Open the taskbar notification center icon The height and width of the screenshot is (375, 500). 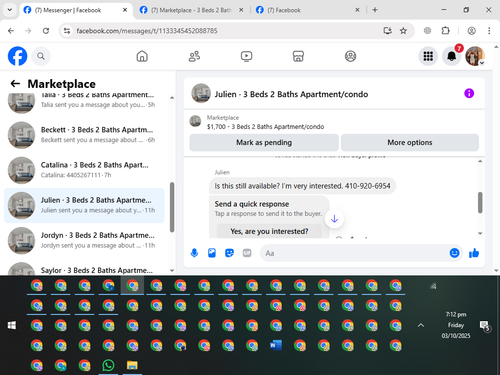(484, 326)
